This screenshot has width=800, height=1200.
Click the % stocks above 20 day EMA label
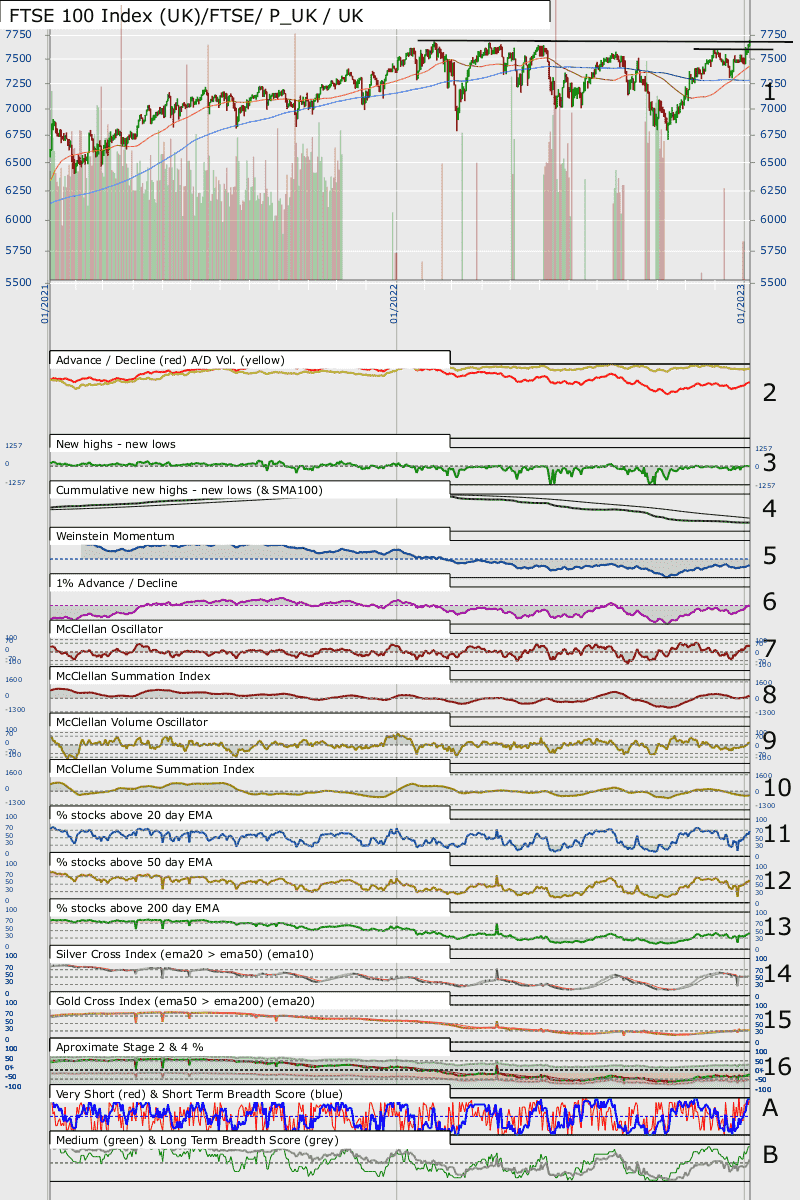134,815
